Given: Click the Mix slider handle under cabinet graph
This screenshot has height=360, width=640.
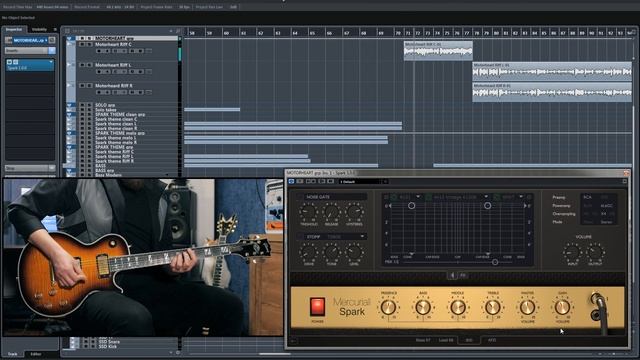Looking at the screenshot, I should point(495,262).
